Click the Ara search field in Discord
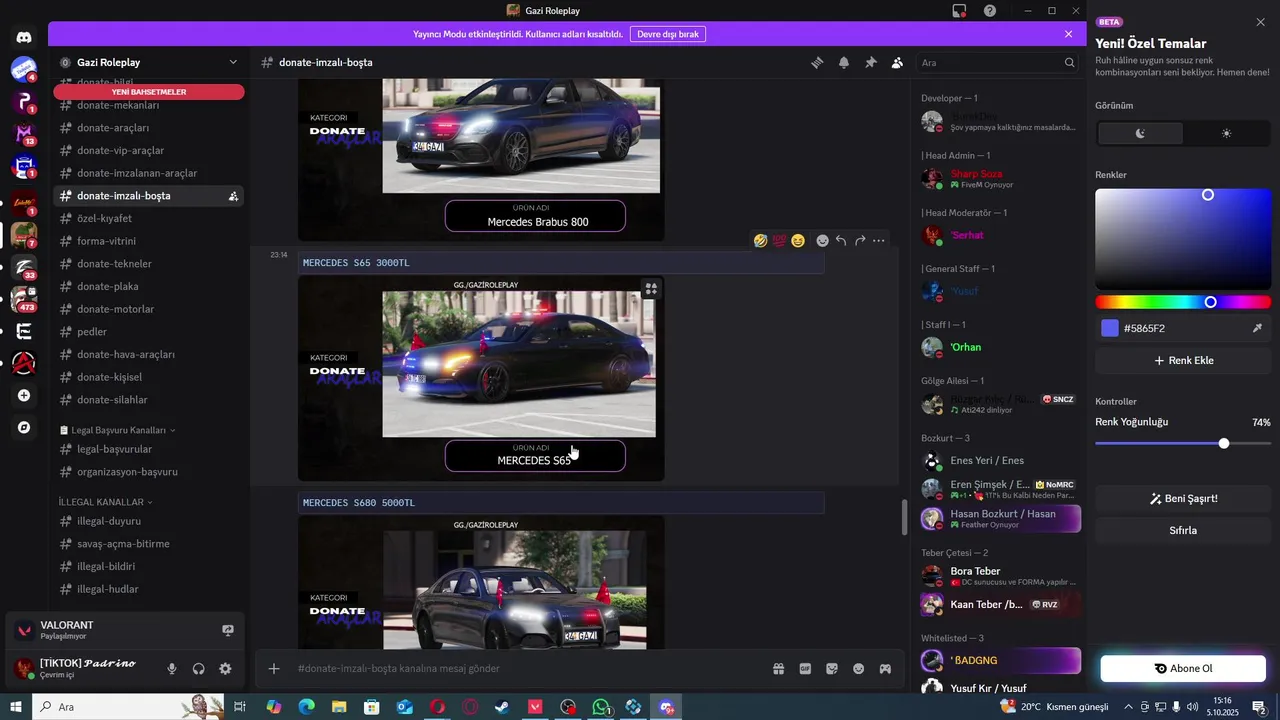The height and width of the screenshot is (720, 1280). (998, 62)
